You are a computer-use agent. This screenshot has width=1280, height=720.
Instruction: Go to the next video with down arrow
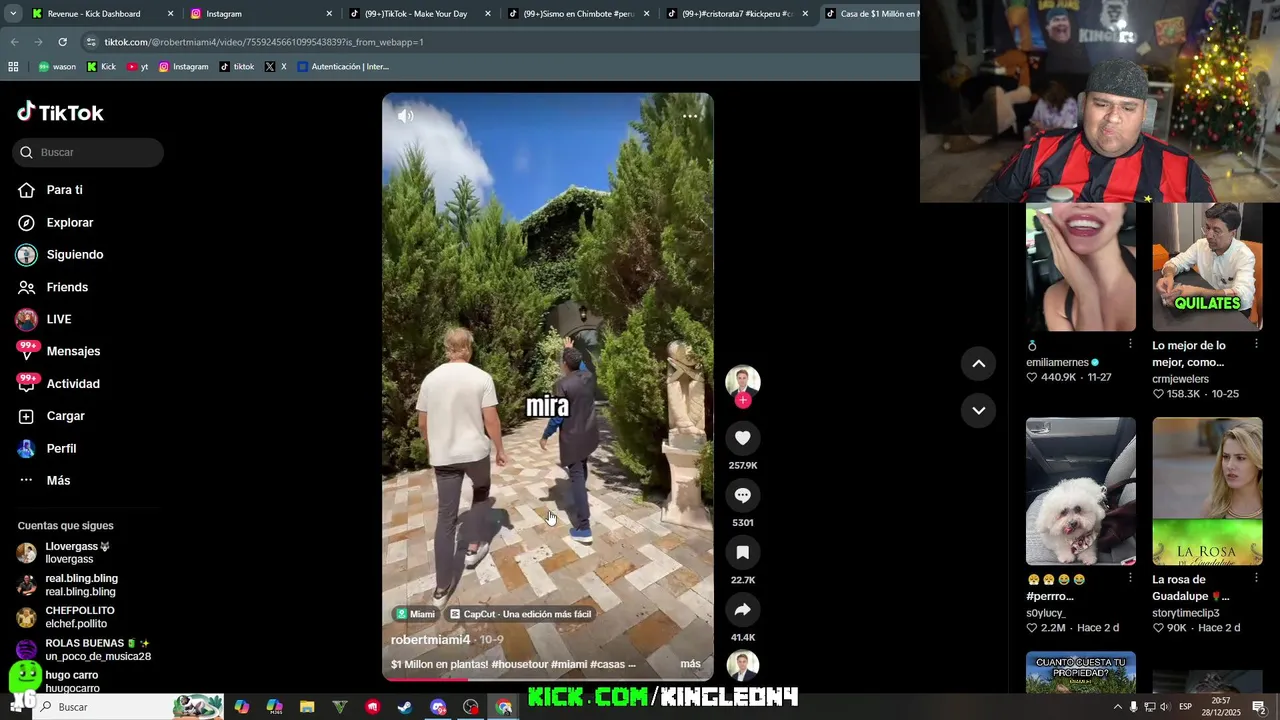pyautogui.click(x=978, y=410)
